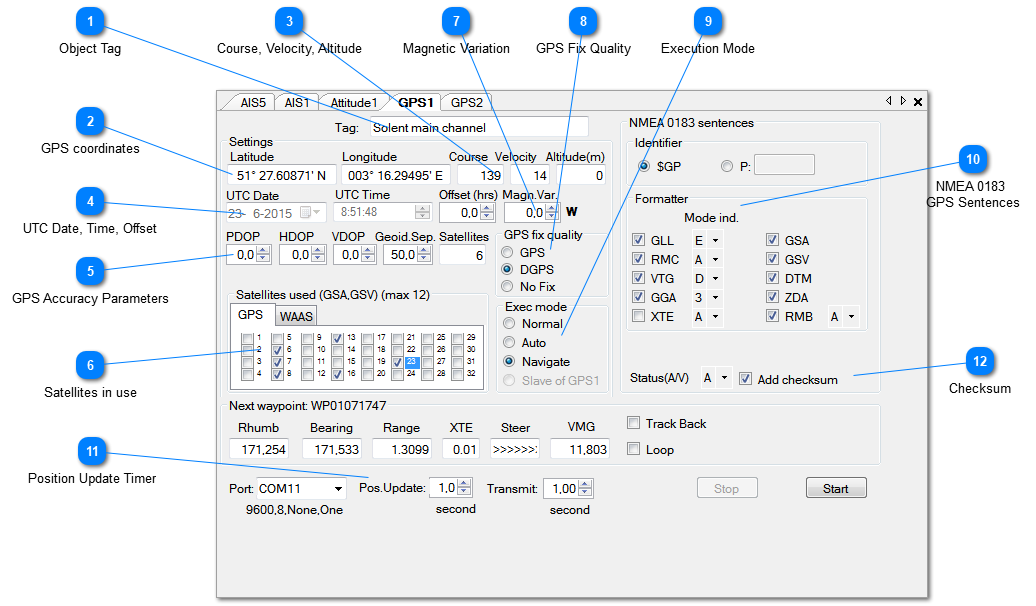
Task: Click callout badge 11 for Position Update Timer
Action: 92,452
